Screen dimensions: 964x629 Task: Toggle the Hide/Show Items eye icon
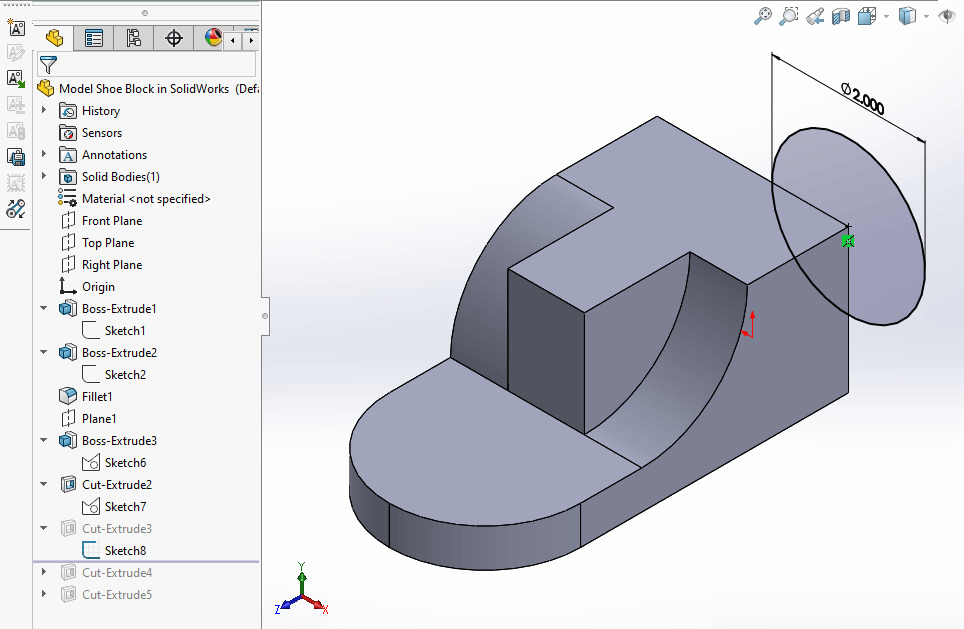coord(946,16)
